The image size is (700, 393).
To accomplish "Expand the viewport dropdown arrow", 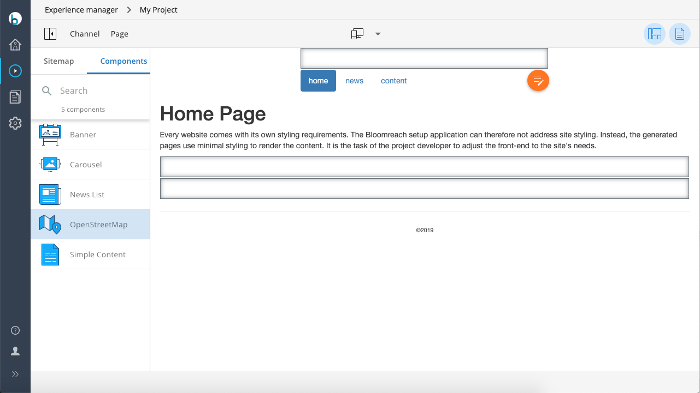I will click(x=378, y=34).
